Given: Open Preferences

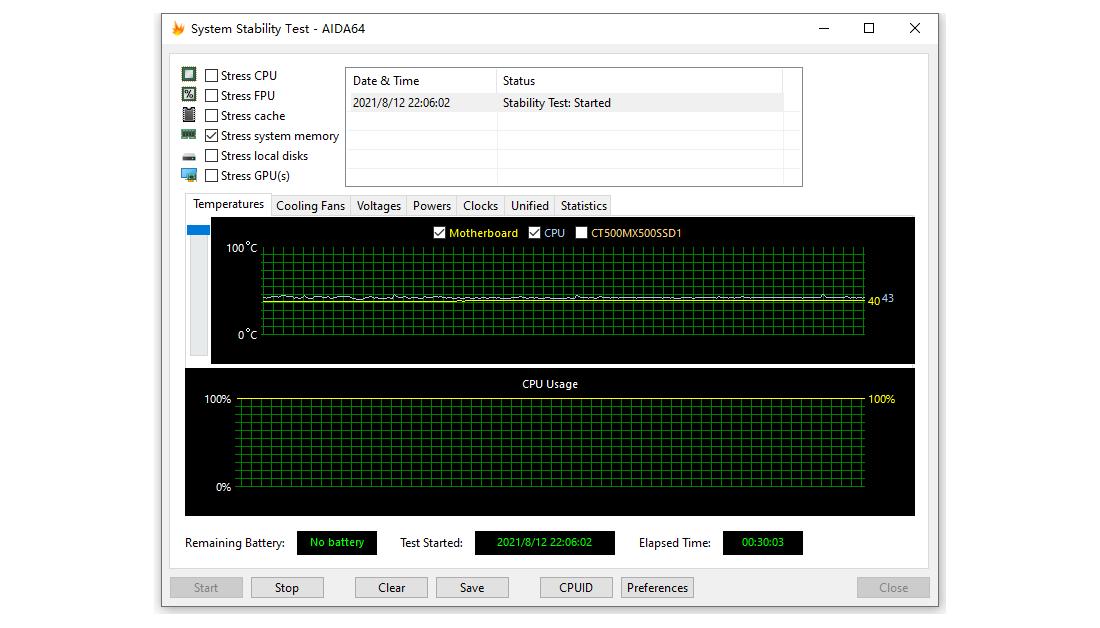Looking at the screenshot, I should click(x=657, y=587).
